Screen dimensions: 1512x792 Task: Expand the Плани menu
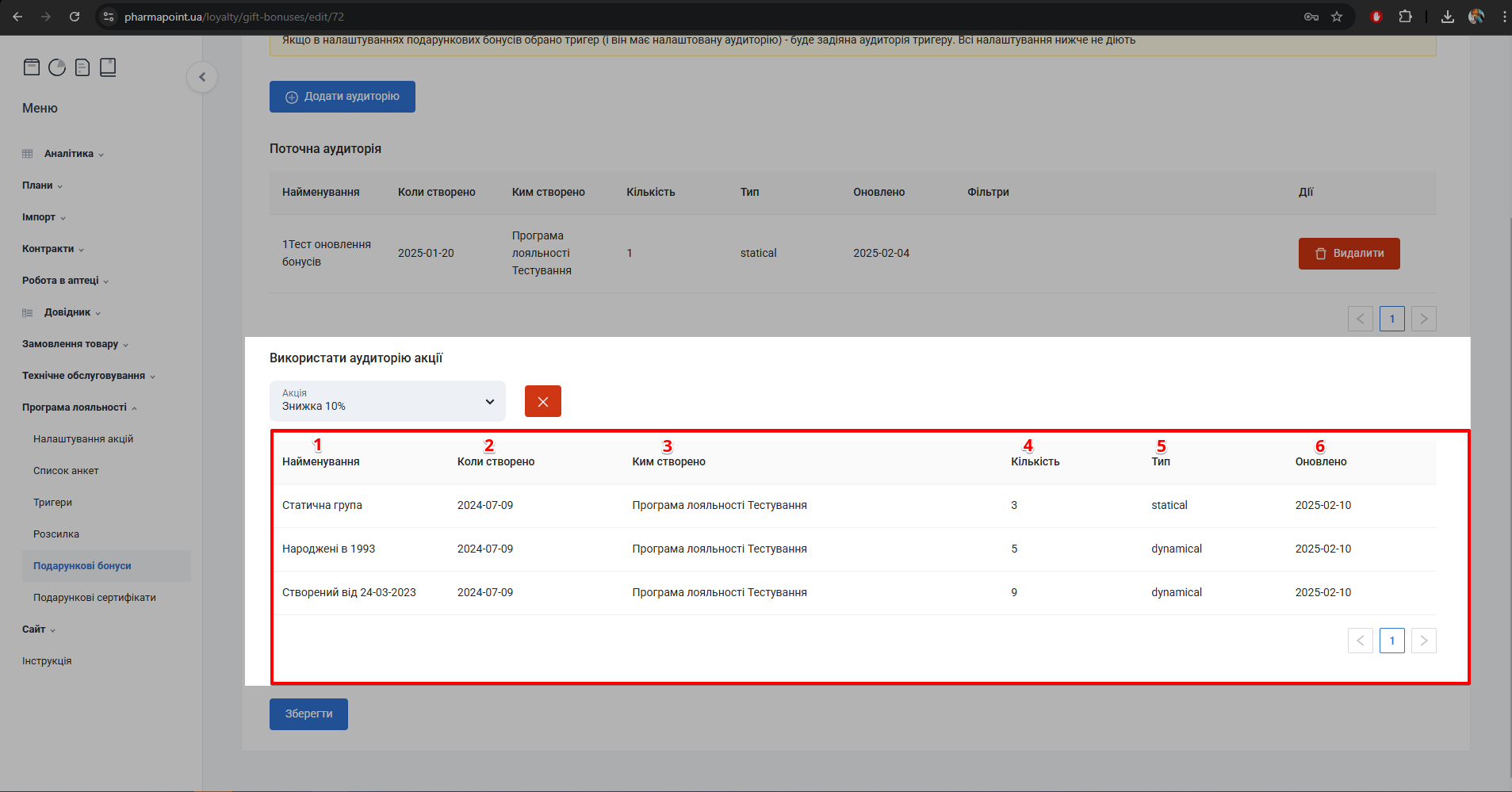tap(43, 186)
